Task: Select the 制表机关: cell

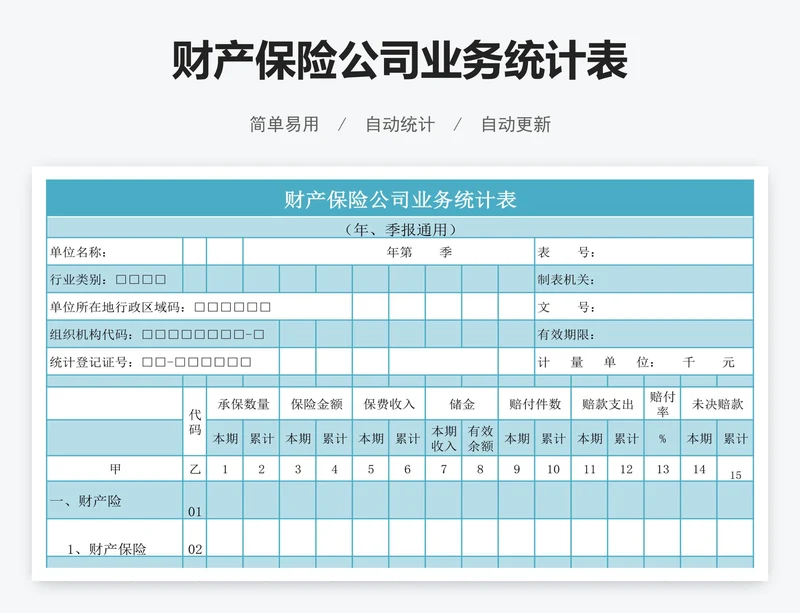Action: point(644,279)
